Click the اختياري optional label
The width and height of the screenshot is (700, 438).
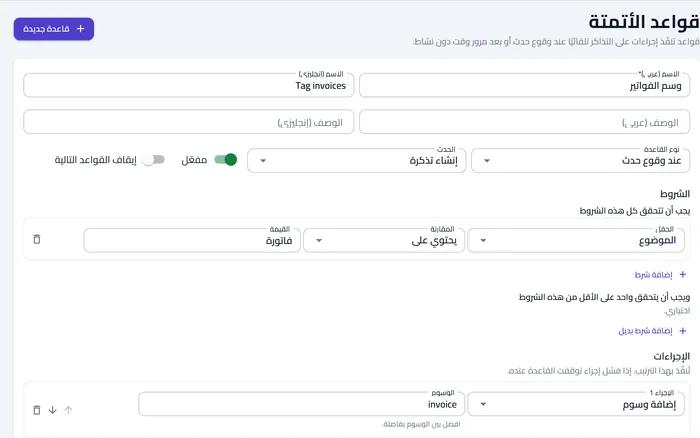(677, 310)
